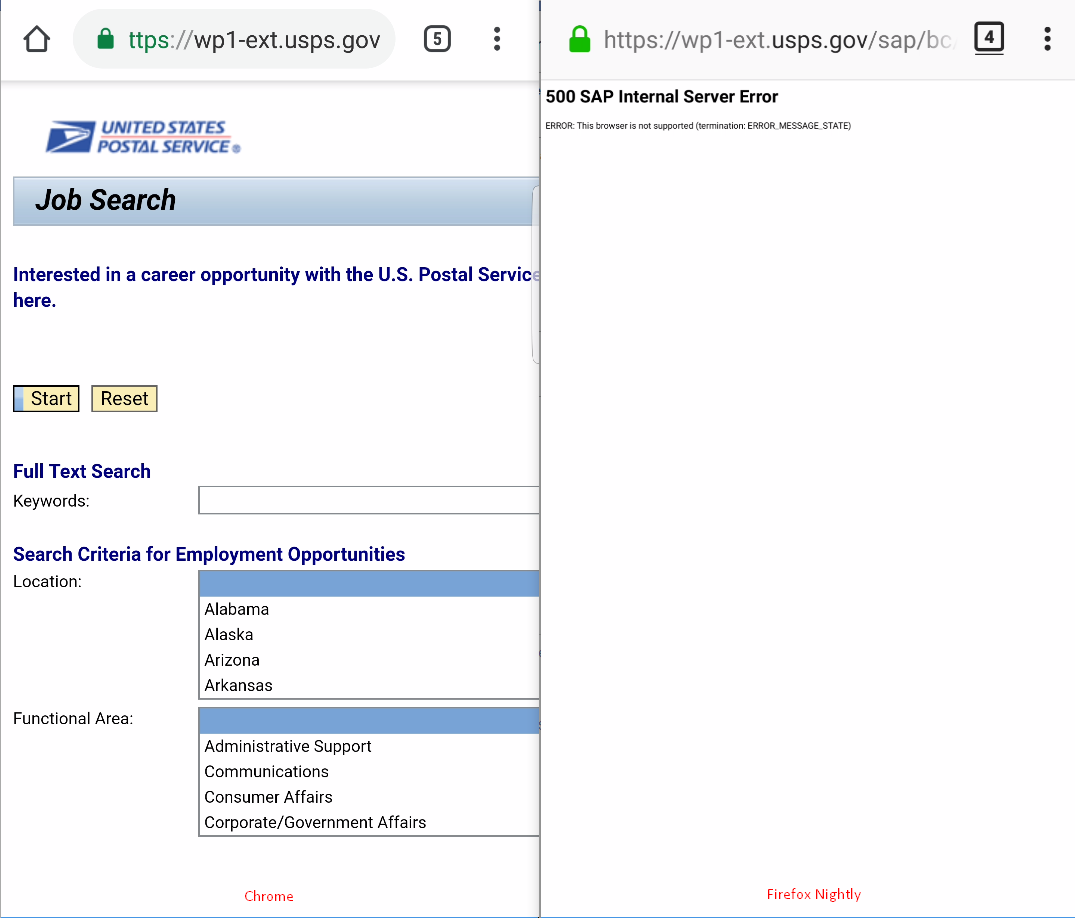Select Alabama in Location list

369,609
